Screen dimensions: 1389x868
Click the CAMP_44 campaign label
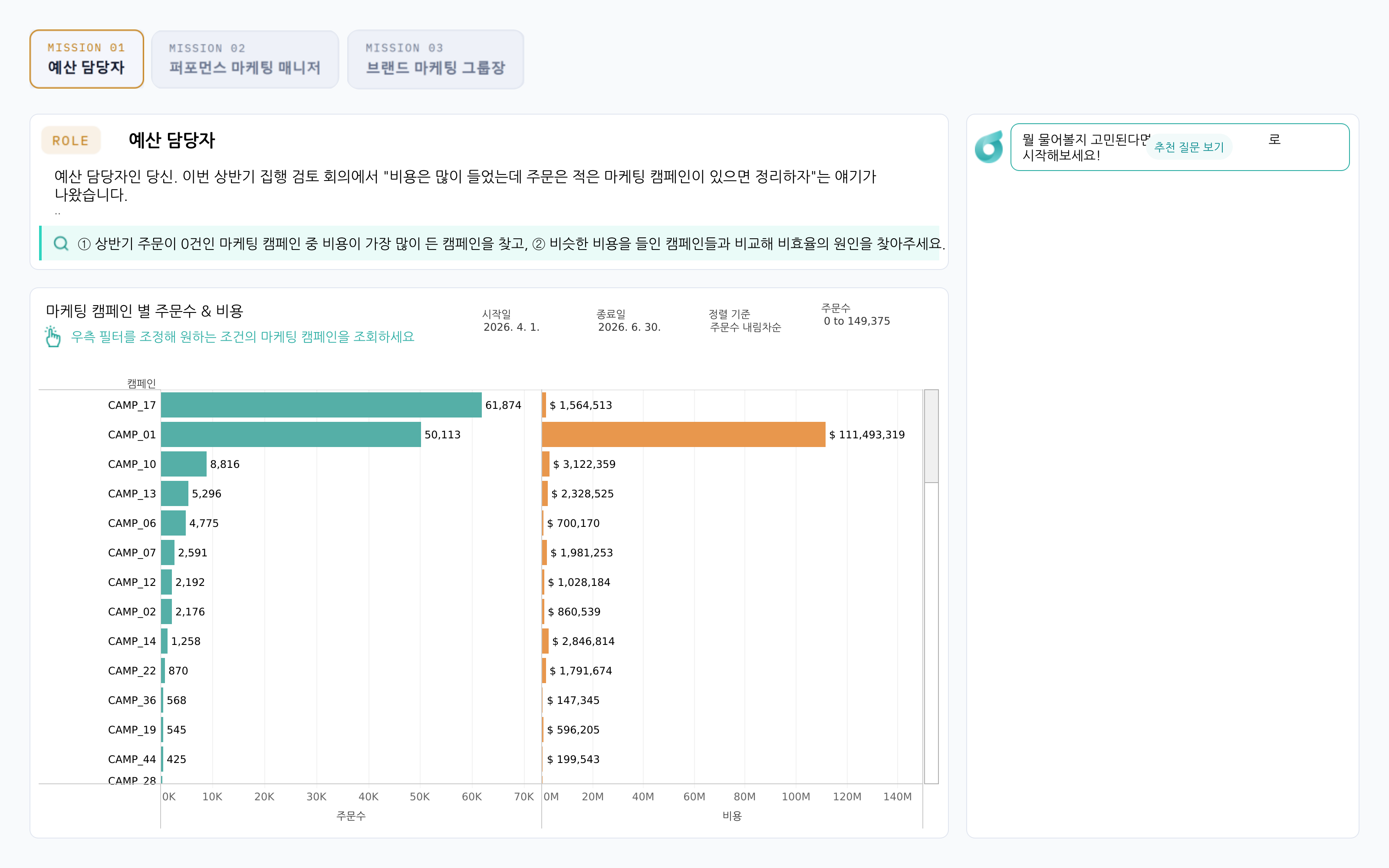click(x=132, y=759)
